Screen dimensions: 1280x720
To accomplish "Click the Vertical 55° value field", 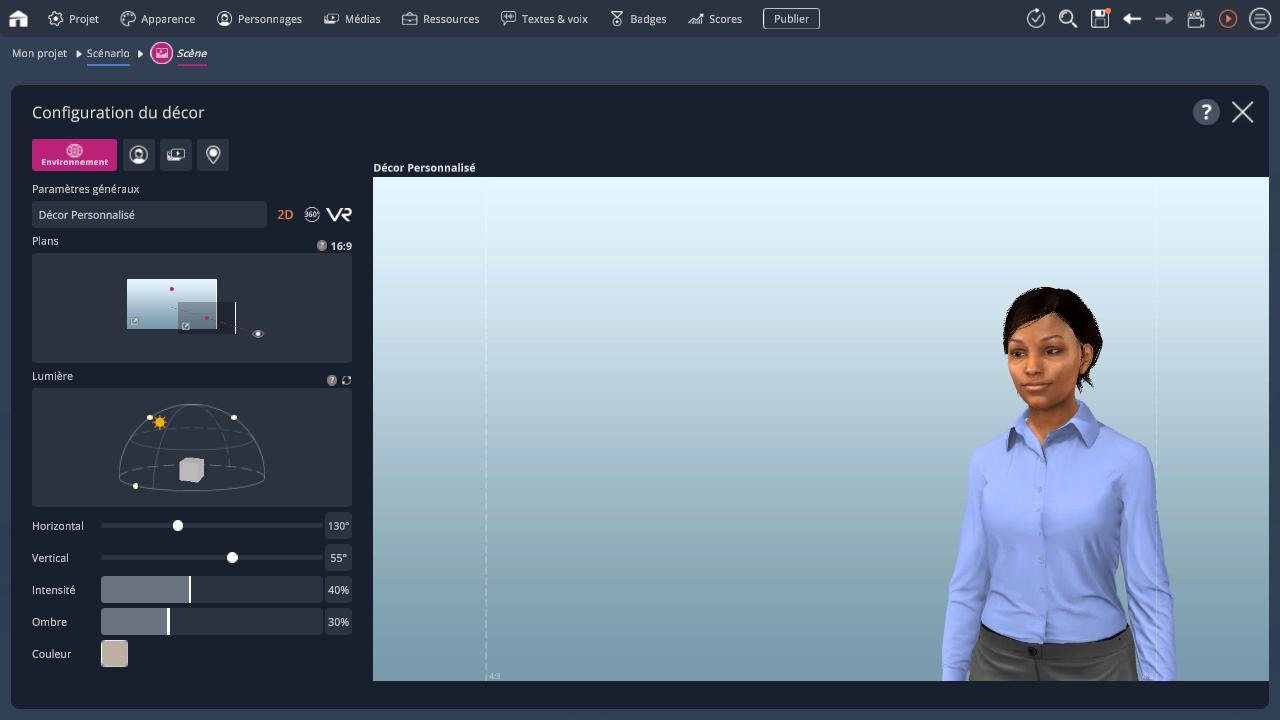I will click(x=339, y=557).
